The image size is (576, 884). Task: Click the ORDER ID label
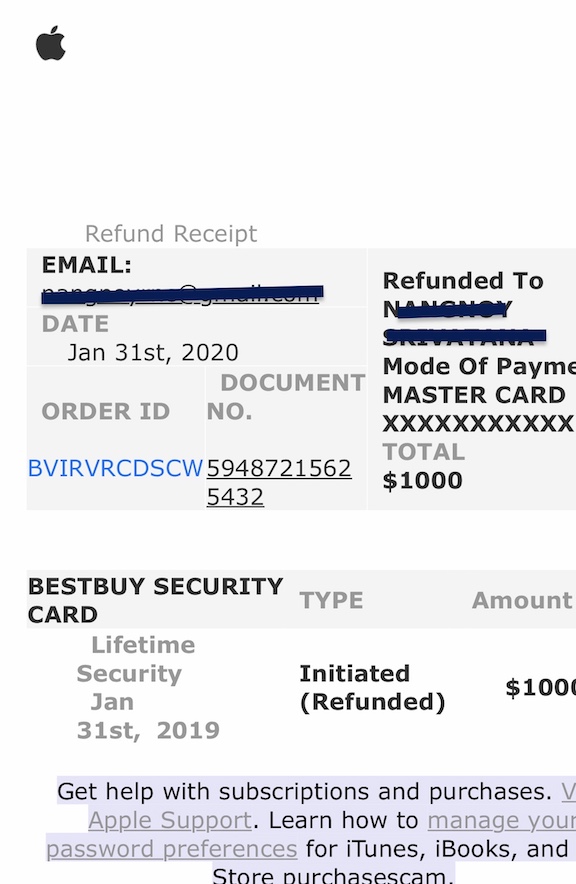pyautogui.click(x=105, y=411)
